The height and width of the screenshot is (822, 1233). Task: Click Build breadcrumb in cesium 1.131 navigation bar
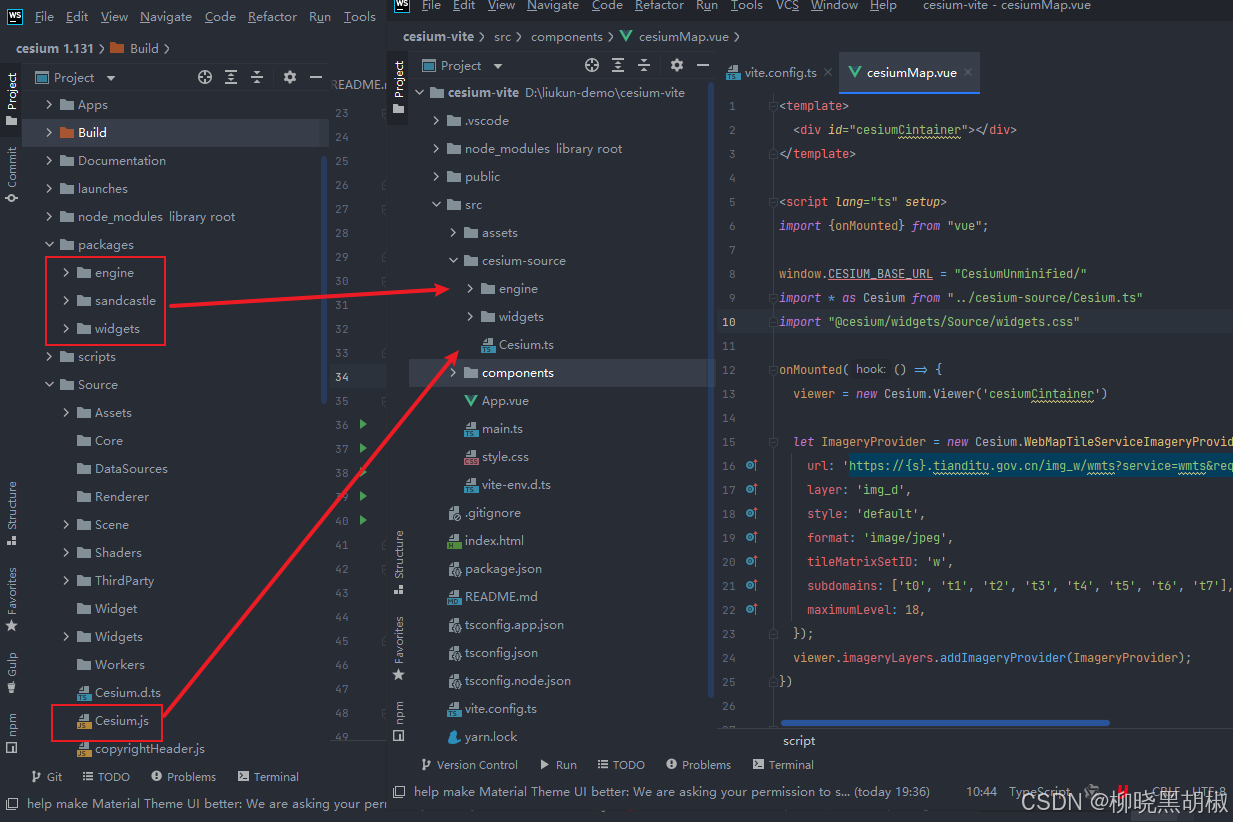144,48
